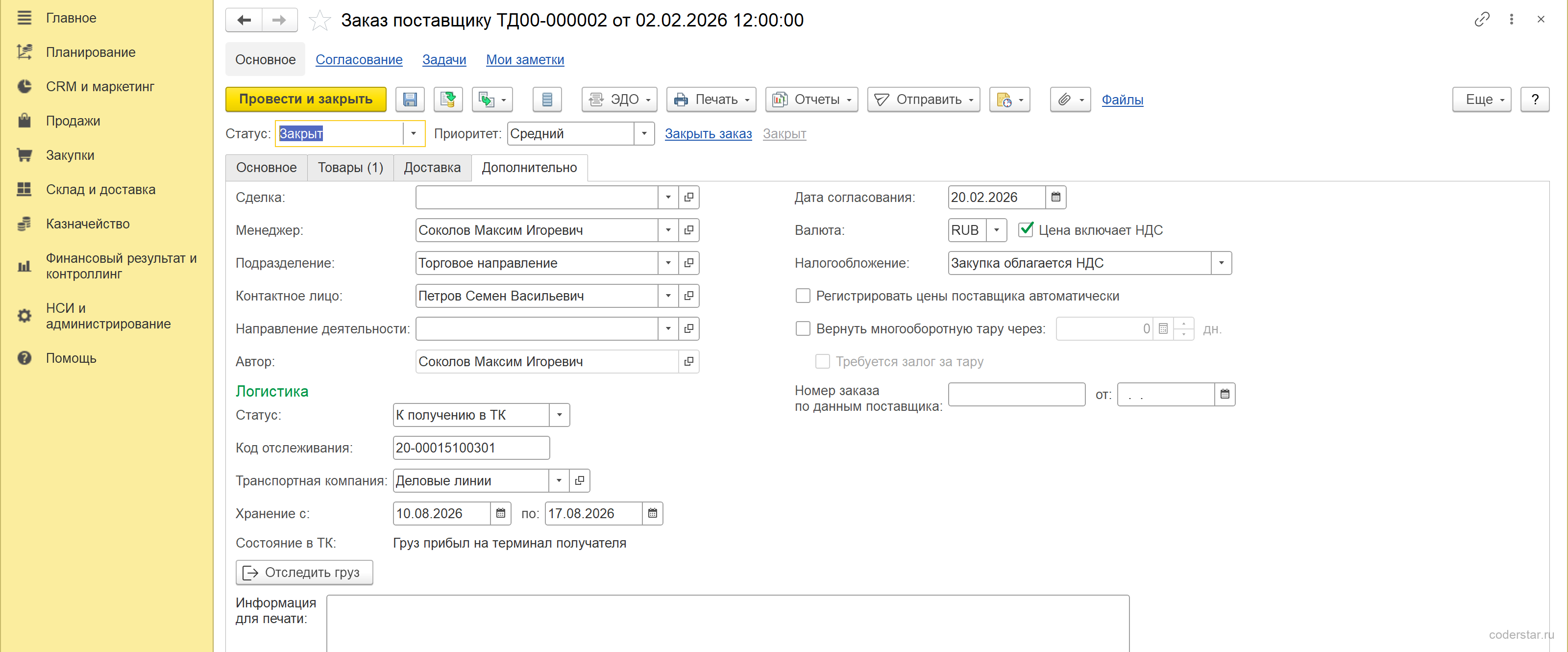The width and height of the screenshot is (1568, 652).
Task: Copy the document link with chain icon
Action: point(1482,20)
